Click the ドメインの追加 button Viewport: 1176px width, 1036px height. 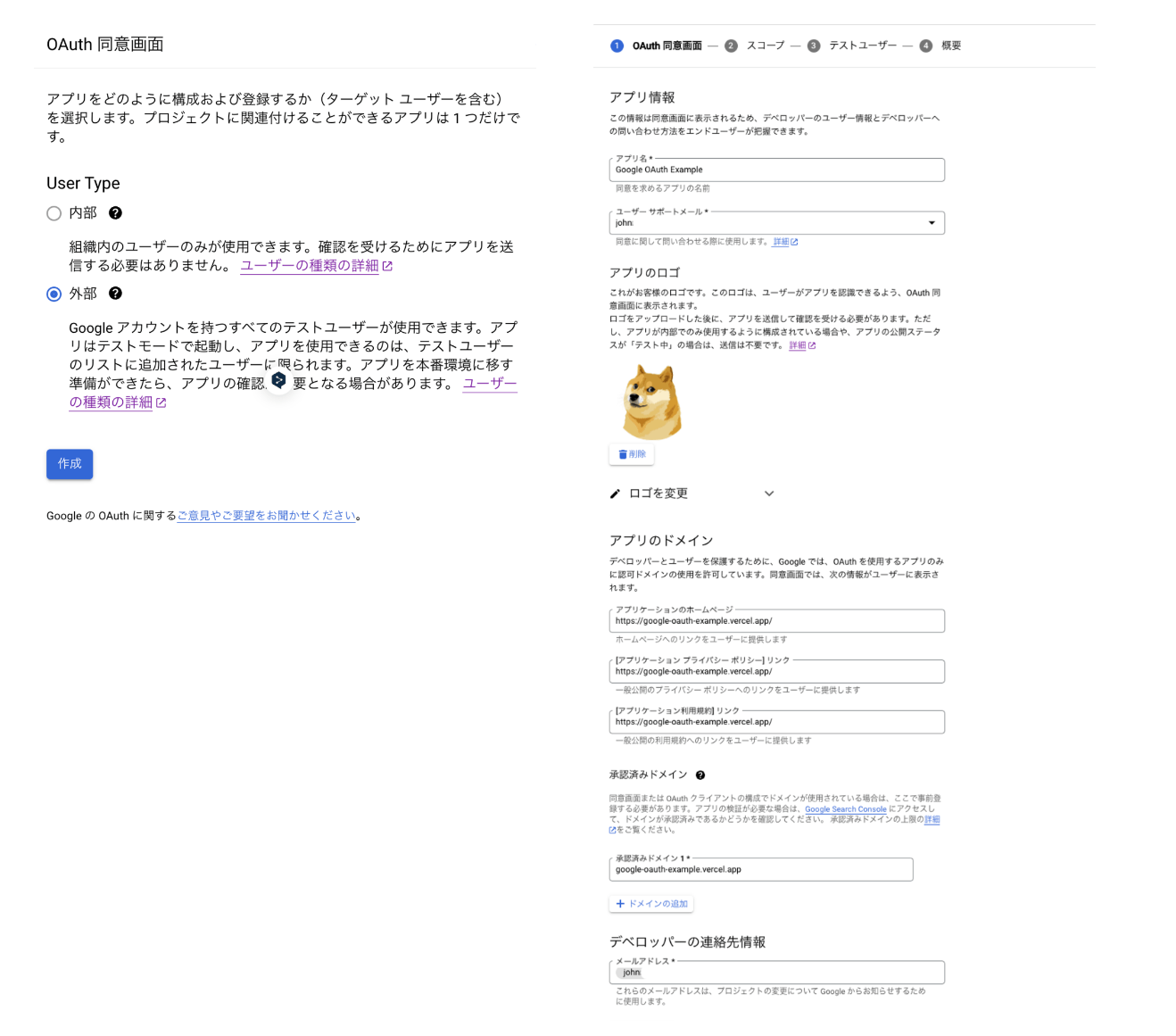point(651,904)
